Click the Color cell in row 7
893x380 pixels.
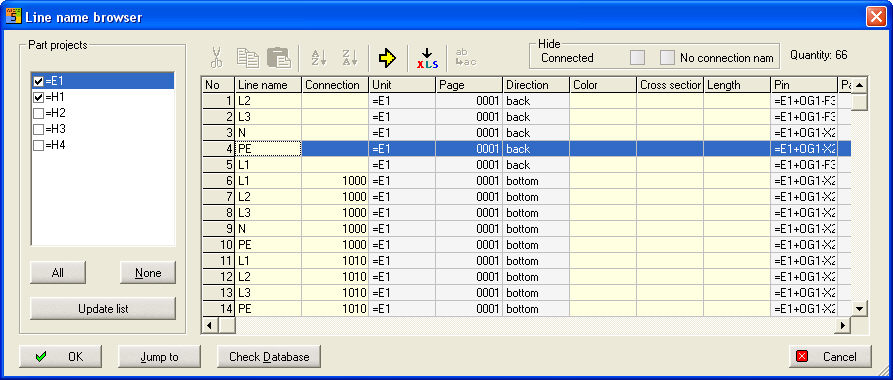click(x=603, y=197)
